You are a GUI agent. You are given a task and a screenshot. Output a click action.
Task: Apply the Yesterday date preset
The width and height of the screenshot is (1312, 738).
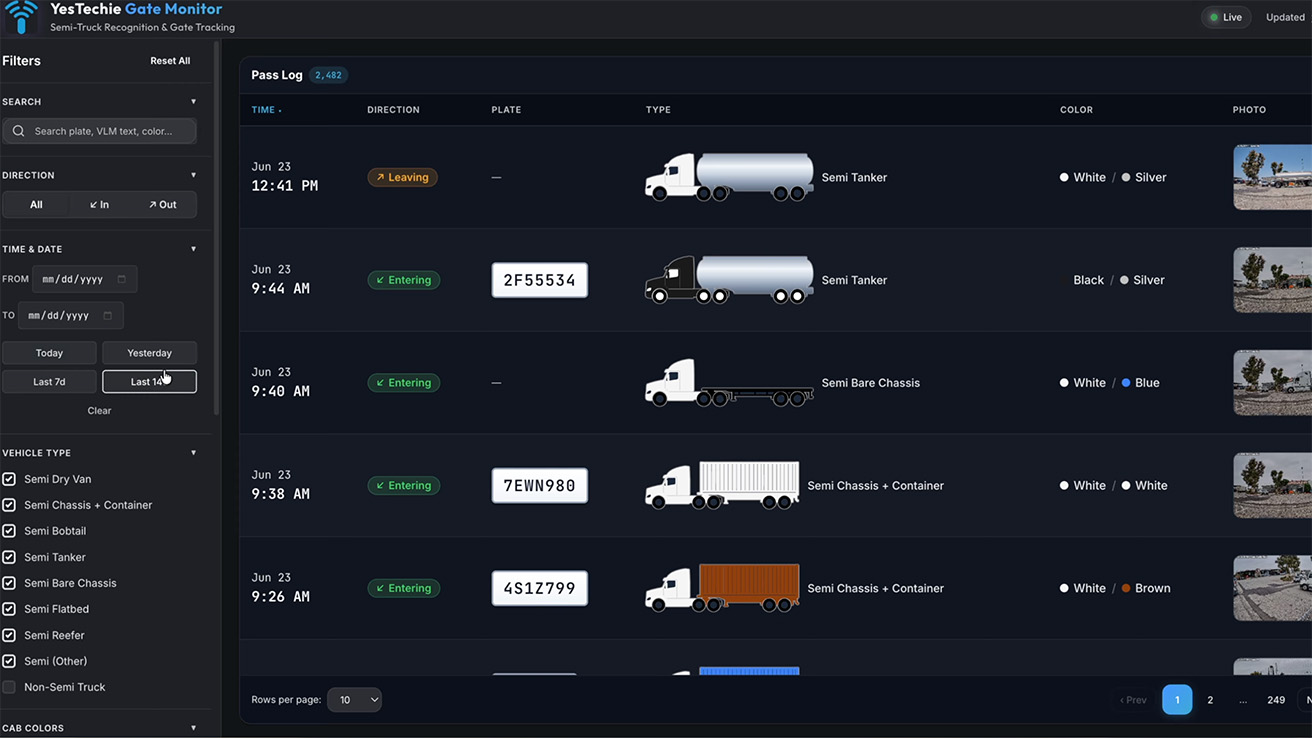click(150, 353)
